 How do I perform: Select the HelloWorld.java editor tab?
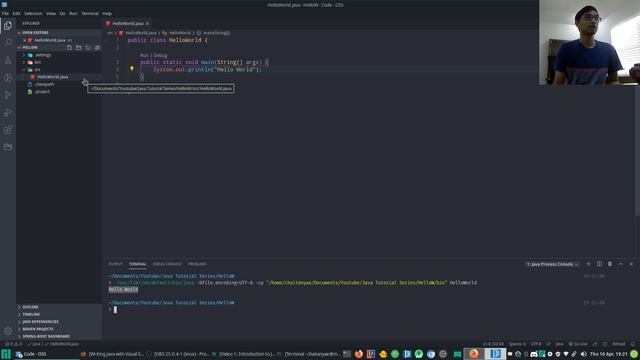tap(128, 24)
